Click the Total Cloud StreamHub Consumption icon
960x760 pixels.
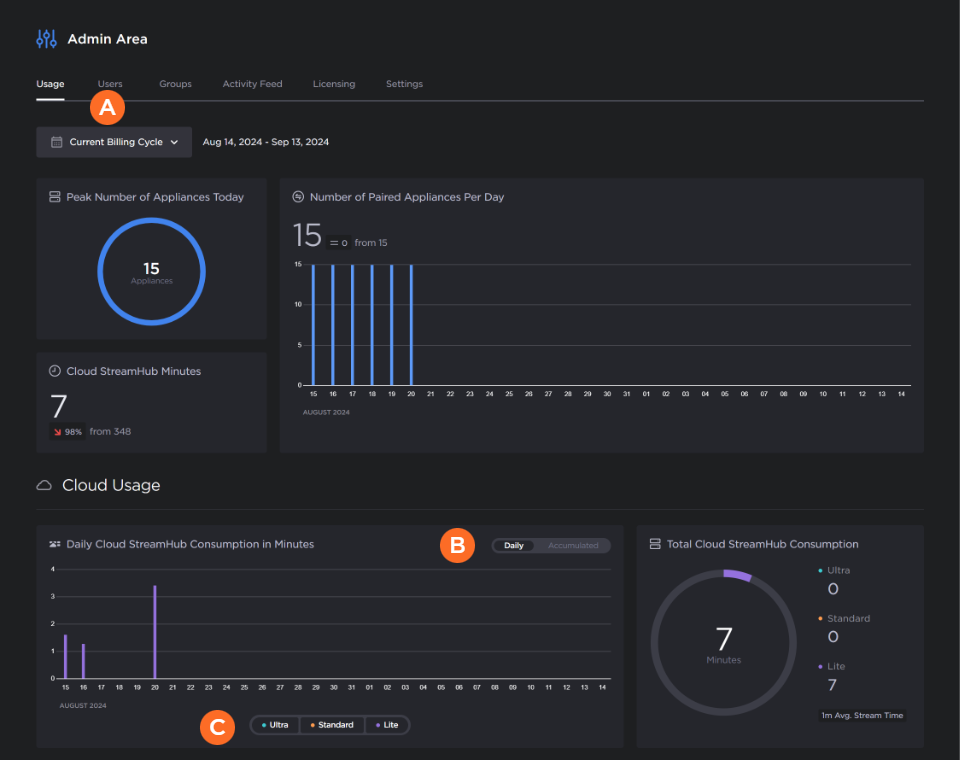(655, 545)
